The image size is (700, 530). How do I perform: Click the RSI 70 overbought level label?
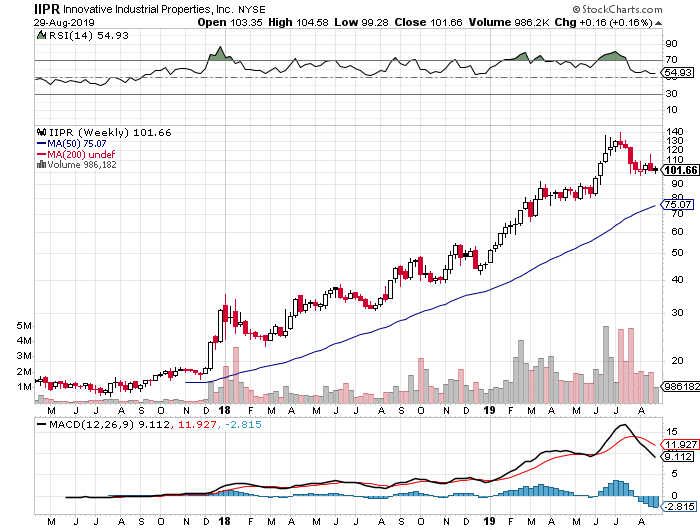point(671,59)
